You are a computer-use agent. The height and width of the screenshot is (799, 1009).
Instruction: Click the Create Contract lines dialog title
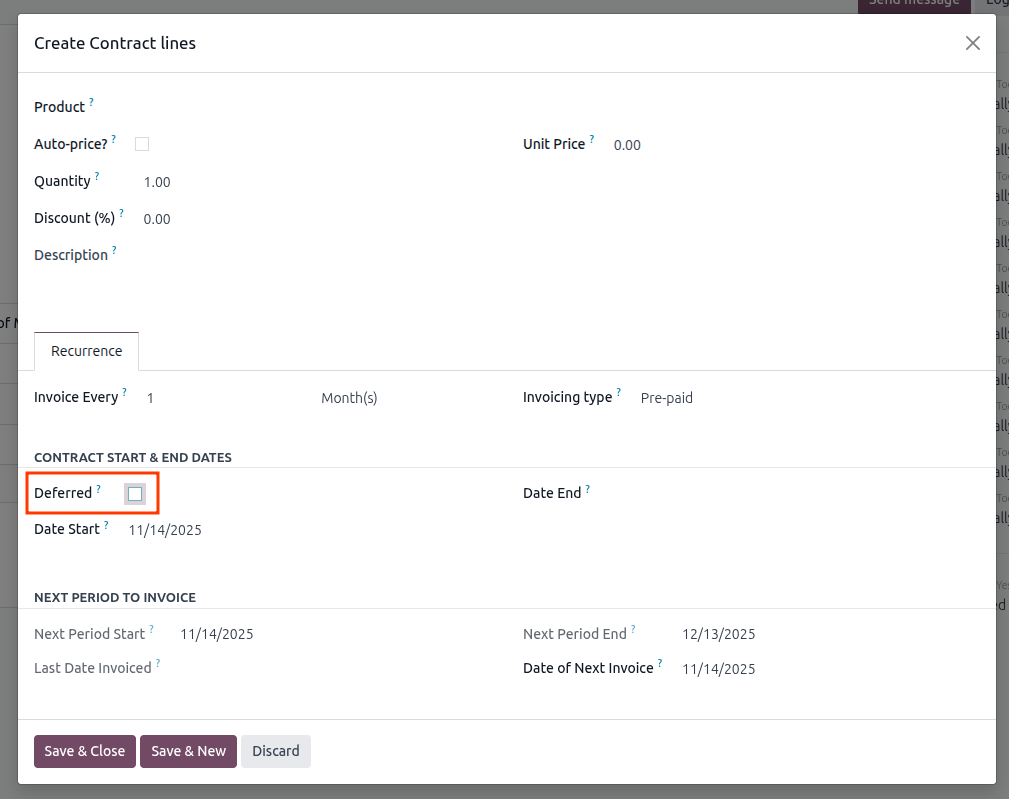(x=115, y=43)
